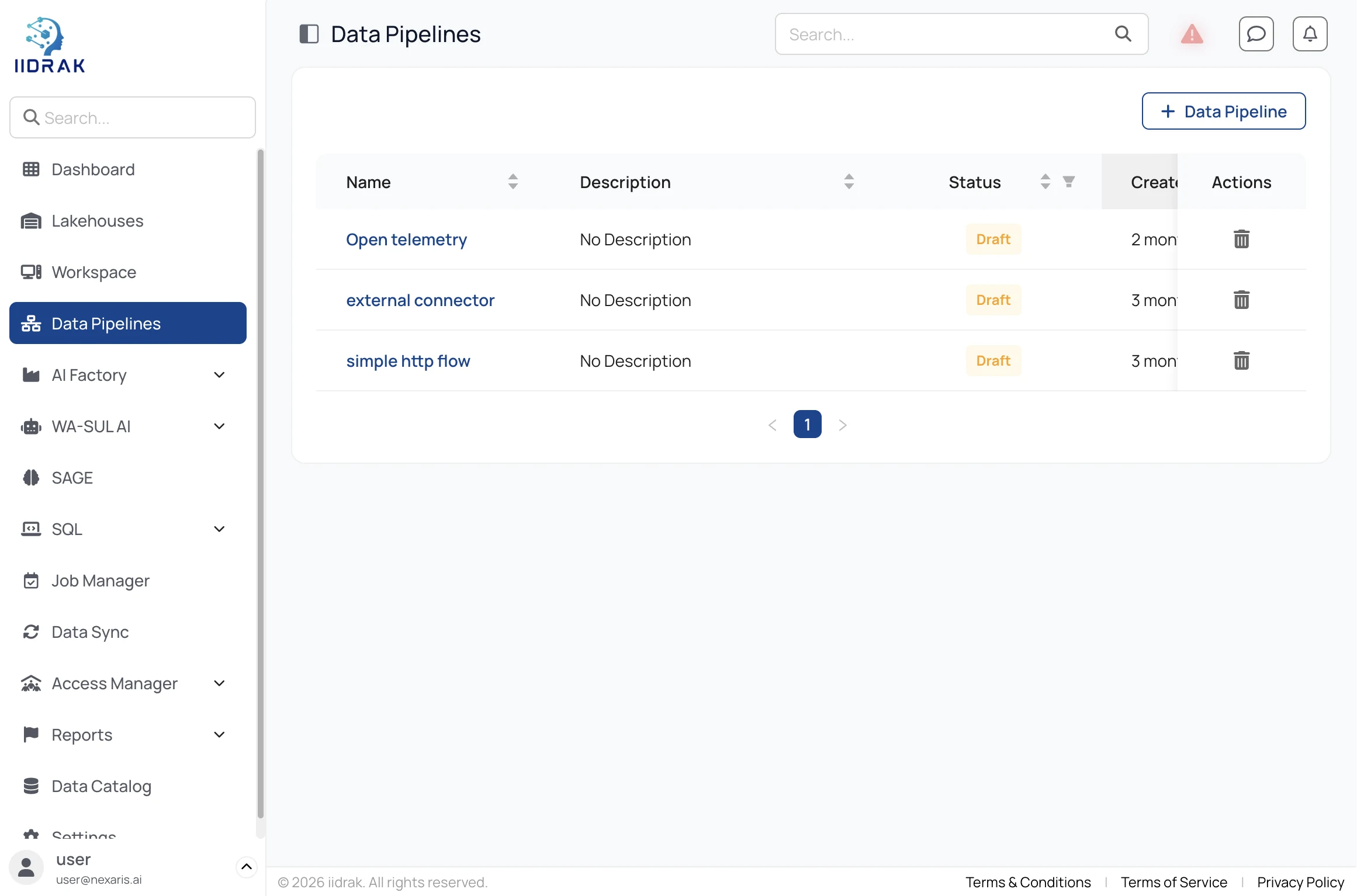
Task: Click the header search magnifier icon
Action: pyautogui.click(x=1123, y=34)
